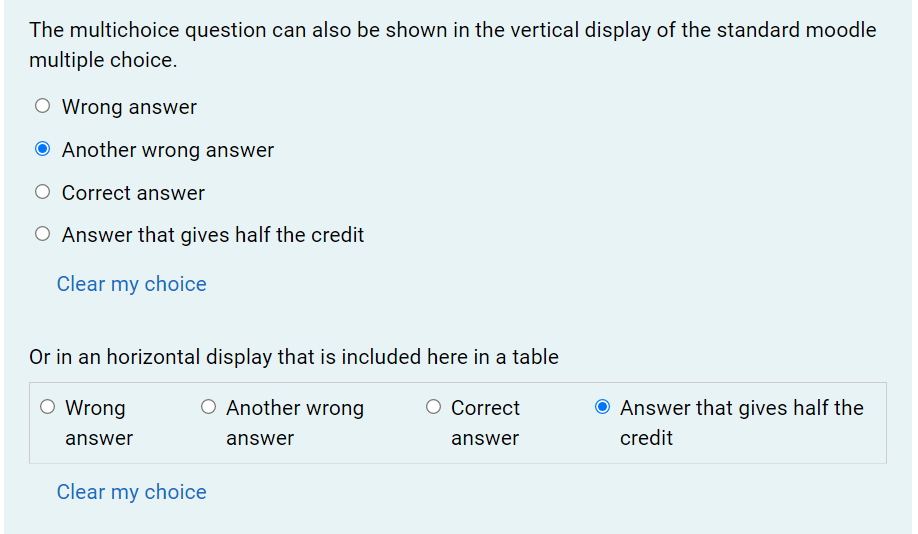
Task: Click the 'Or in an horizontal display' sentence
Action: tap(294, 357)
